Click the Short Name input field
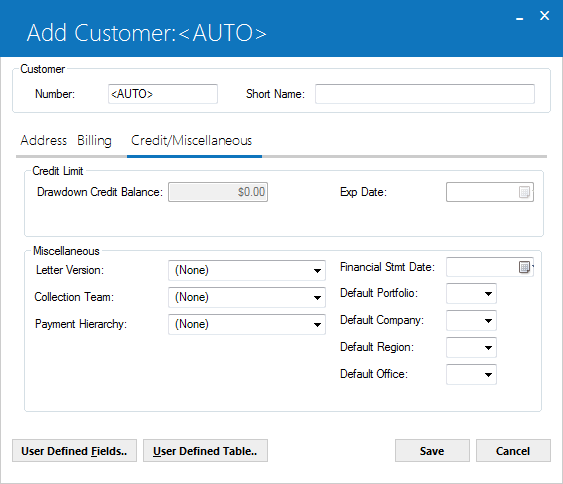563x484 pixels. tap(425, 94)
